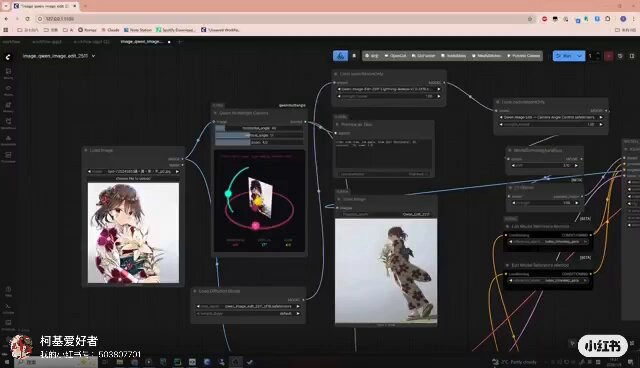The height and width of the screenshot is (368, 640).
Task: Open the workflow name dropdown chevron
Action: tap(93, 56)
